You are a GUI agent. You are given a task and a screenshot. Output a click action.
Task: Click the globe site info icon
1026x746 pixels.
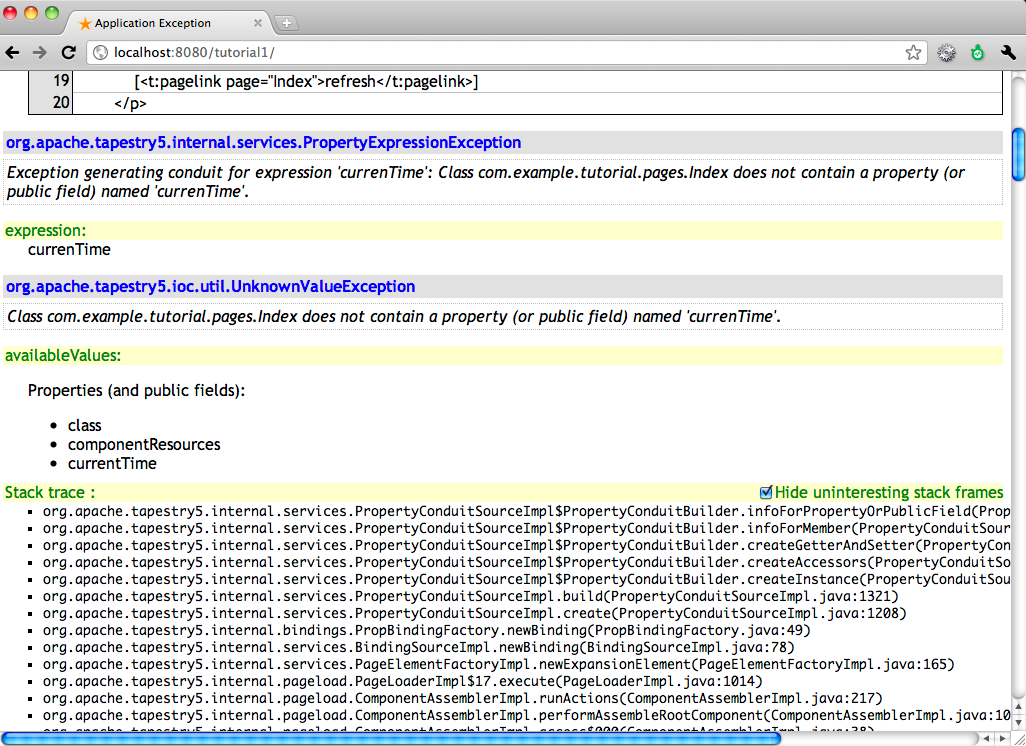coord(100,53)
